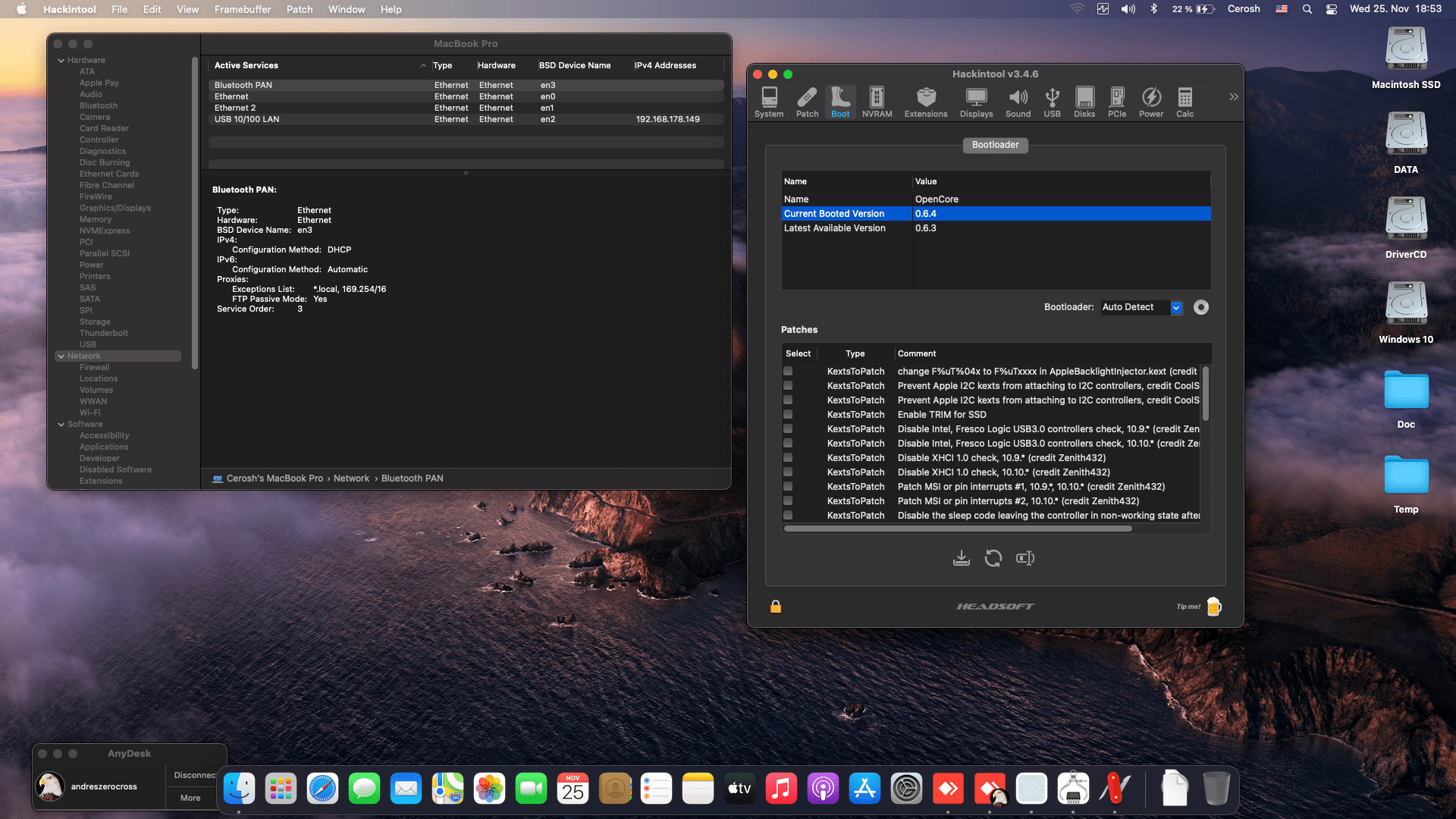This screenshot has height=819, width=1456.
Task: Click the Extensions toolbar icon
Action: click(925, 102)
